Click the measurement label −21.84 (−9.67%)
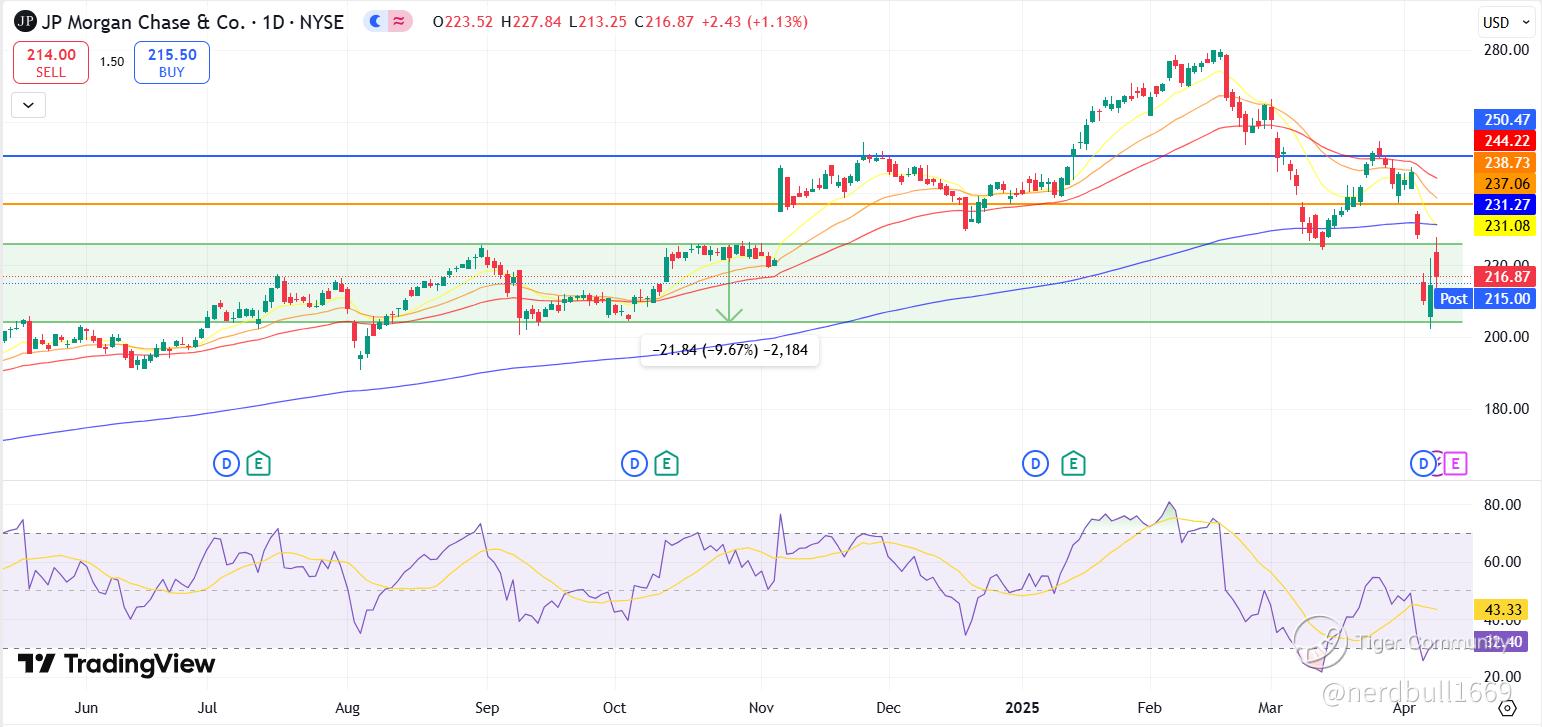The height and width of the screenshot is (727, 1542). point(730,351)
